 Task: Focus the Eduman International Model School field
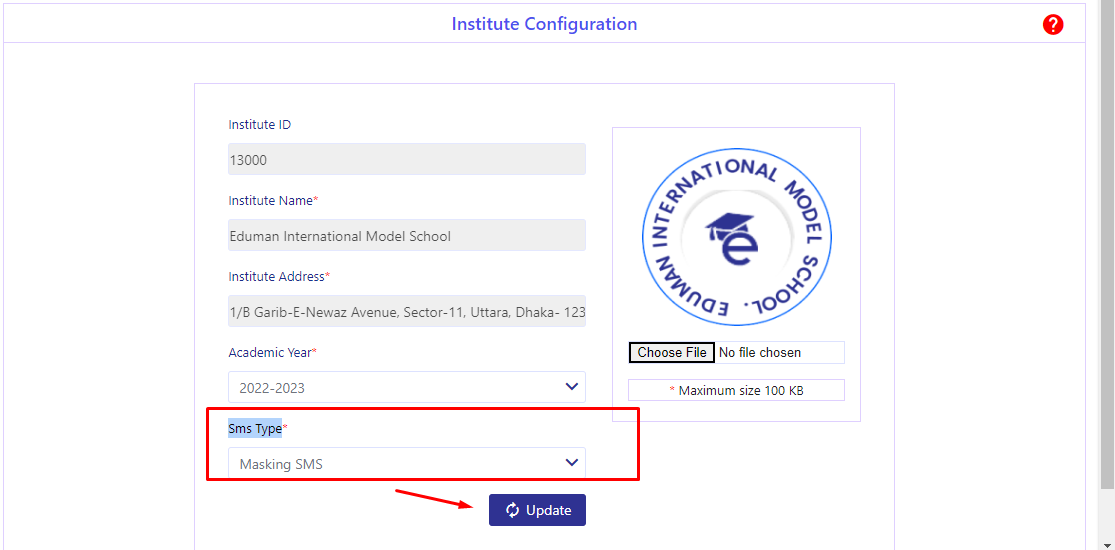pyautogui.click(x=407, y=235)
